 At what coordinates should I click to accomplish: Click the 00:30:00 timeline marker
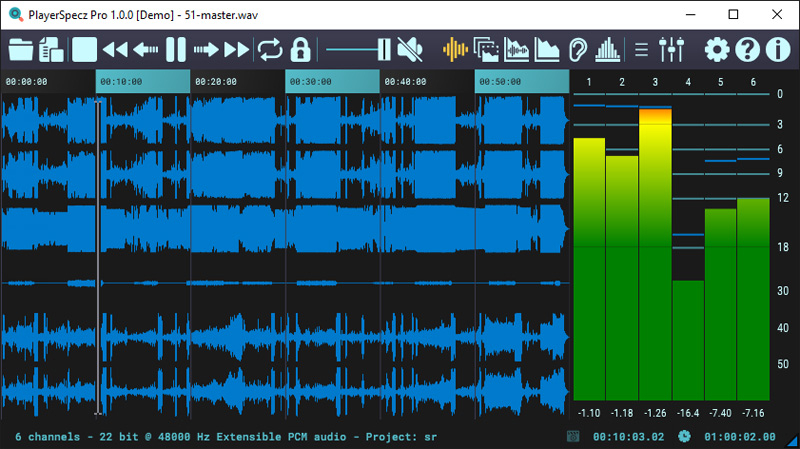[x=311, y=82]
